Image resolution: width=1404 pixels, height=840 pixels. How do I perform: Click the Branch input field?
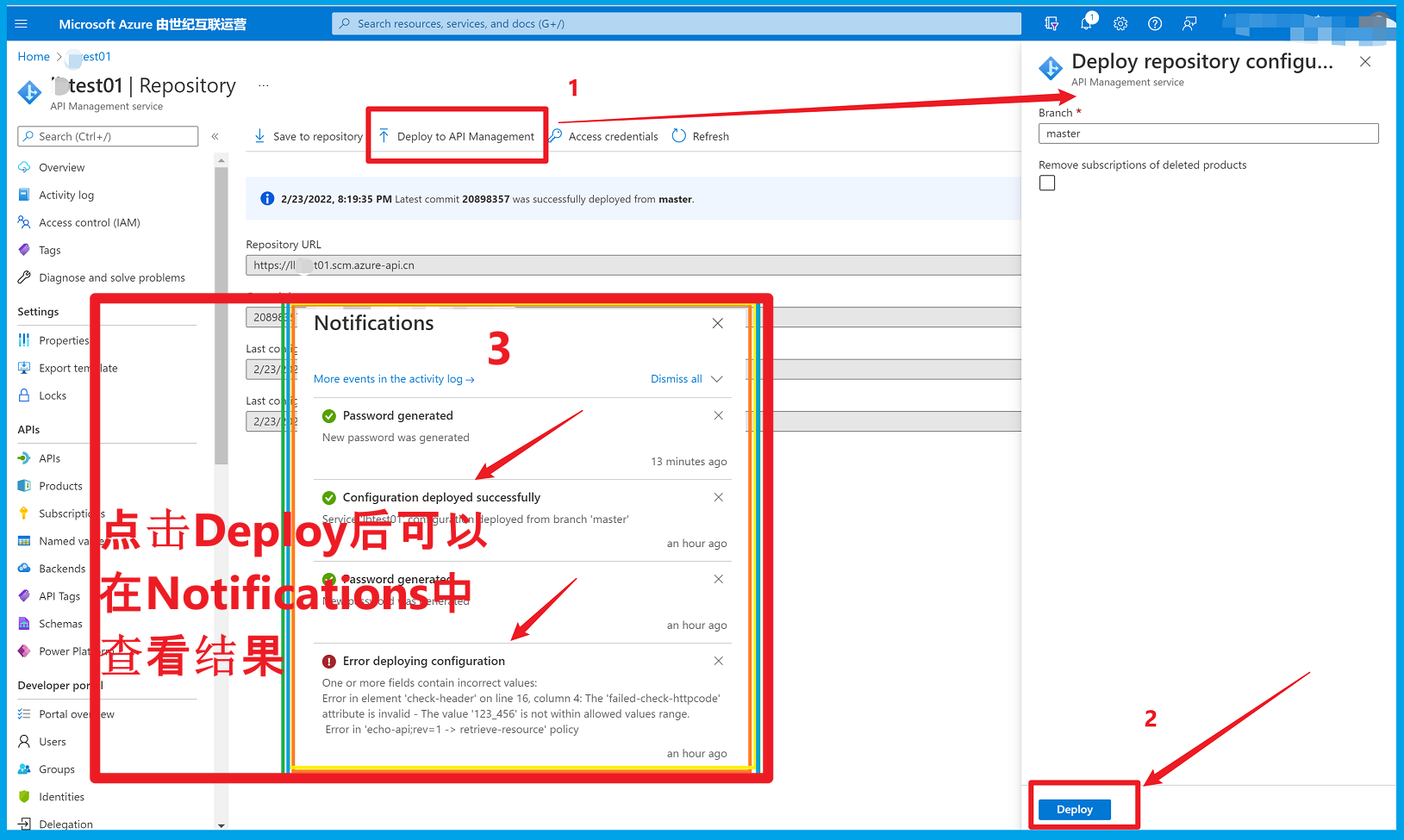tap(1207, 134)
